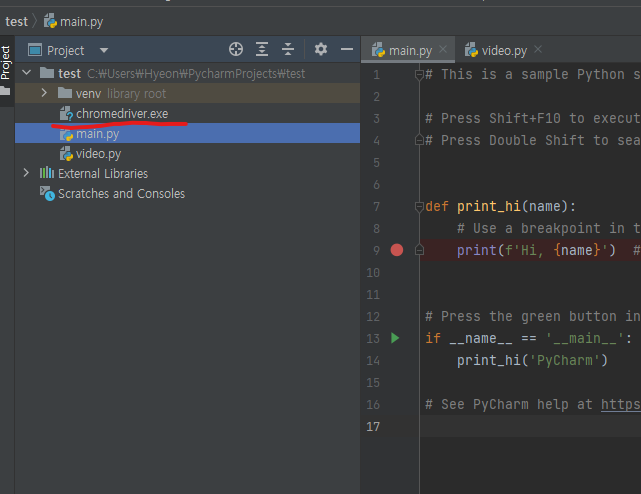The width and height of the screenshot is (641, 494).
Task: Click the def print_hi(name) line
Action: (500, 206)
